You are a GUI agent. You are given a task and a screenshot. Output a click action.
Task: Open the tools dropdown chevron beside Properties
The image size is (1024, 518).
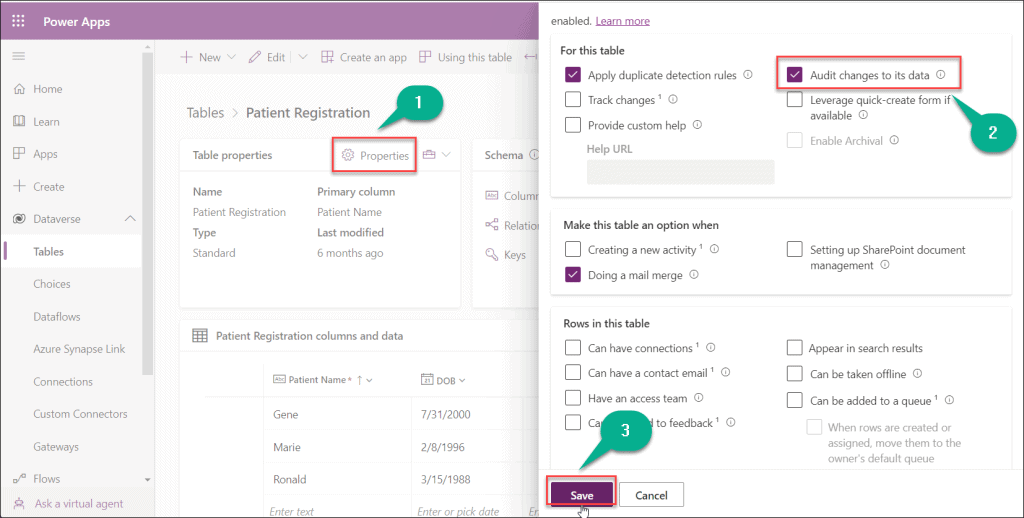tap(446, 155)
